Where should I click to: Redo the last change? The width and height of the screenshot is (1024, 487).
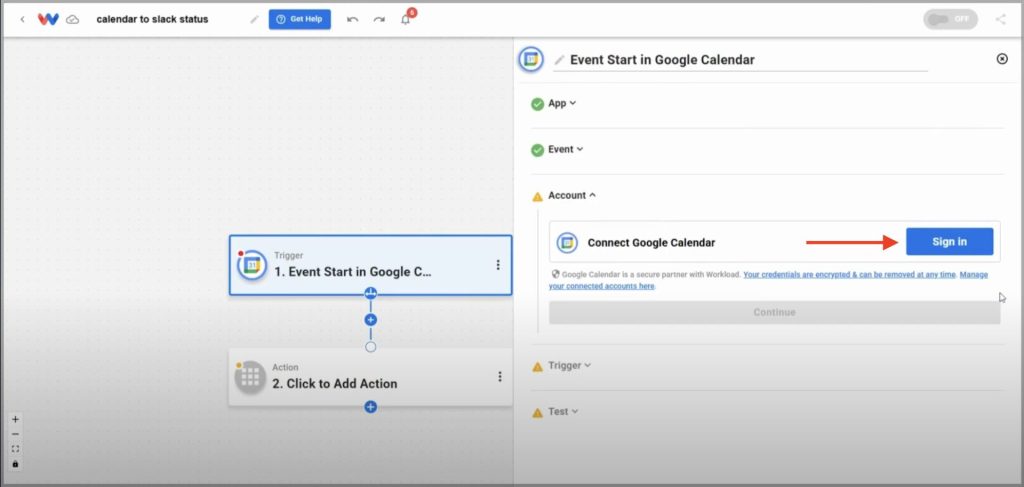(379, 20)
